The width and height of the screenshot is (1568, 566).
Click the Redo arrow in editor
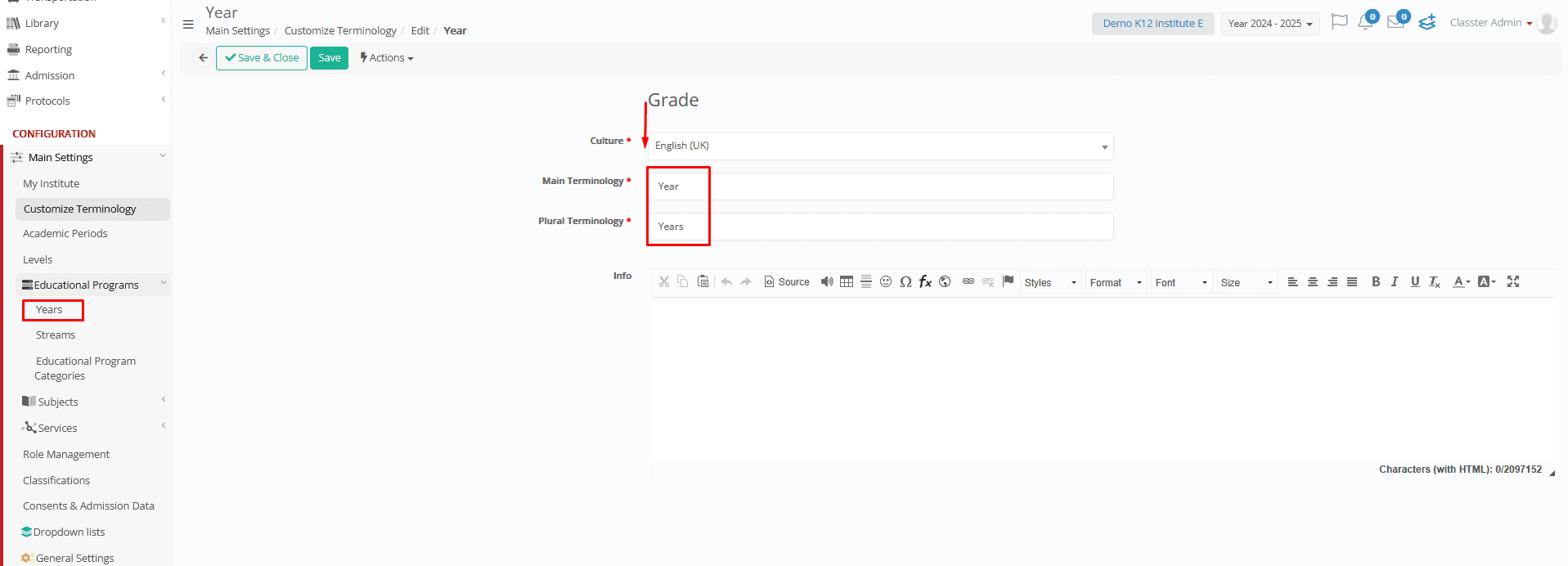[x=746, y=281]
